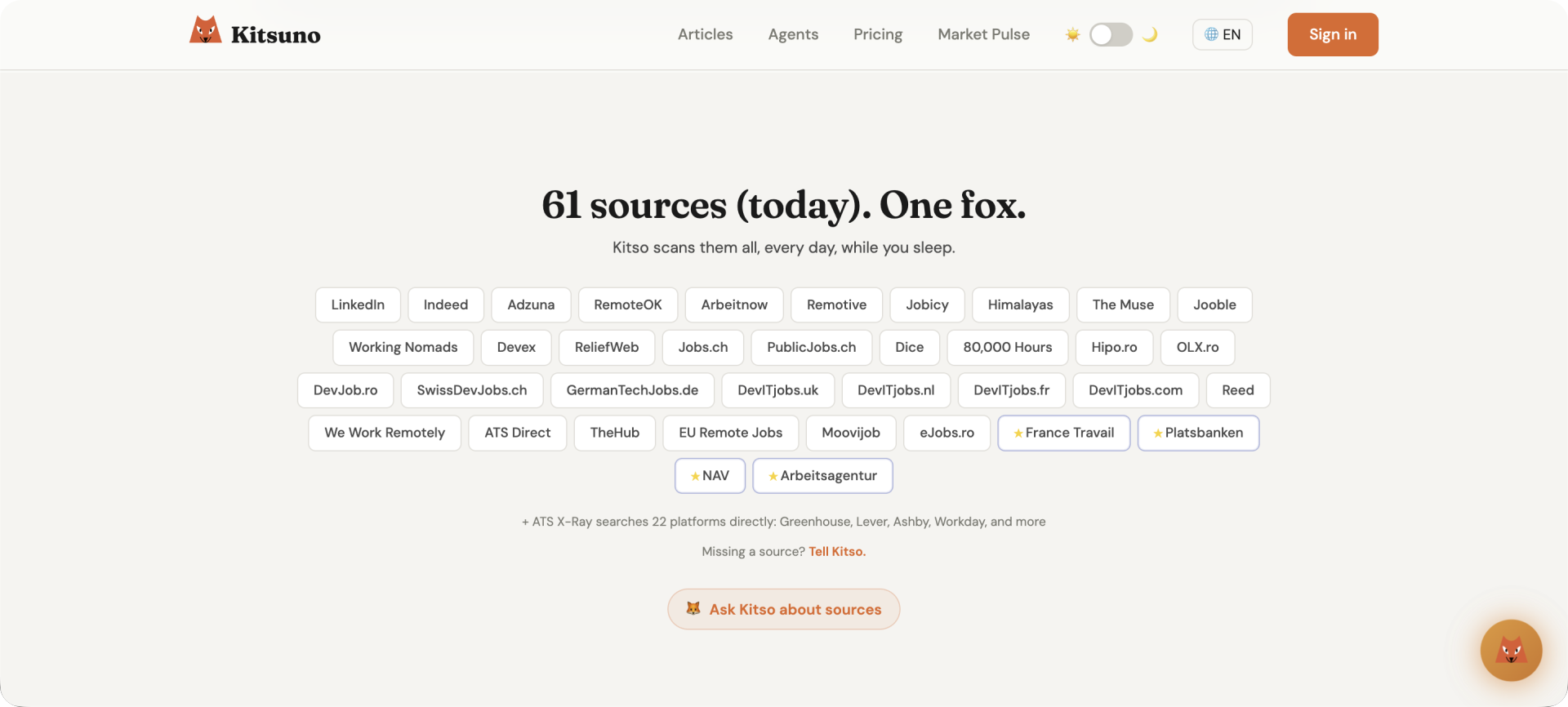Choose the PublicJobs.ch chip

pyautogui.click(x=812, y=348)
